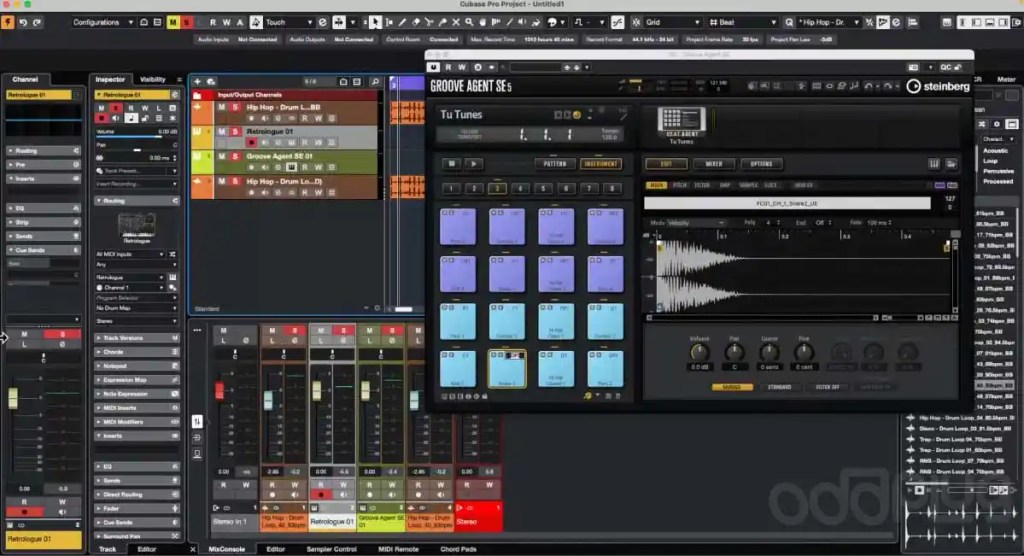Image resolution: width=1024 pixels, height=556 pixels.
Task: Select the Range Selection tool
Action: tap(389, 22)
